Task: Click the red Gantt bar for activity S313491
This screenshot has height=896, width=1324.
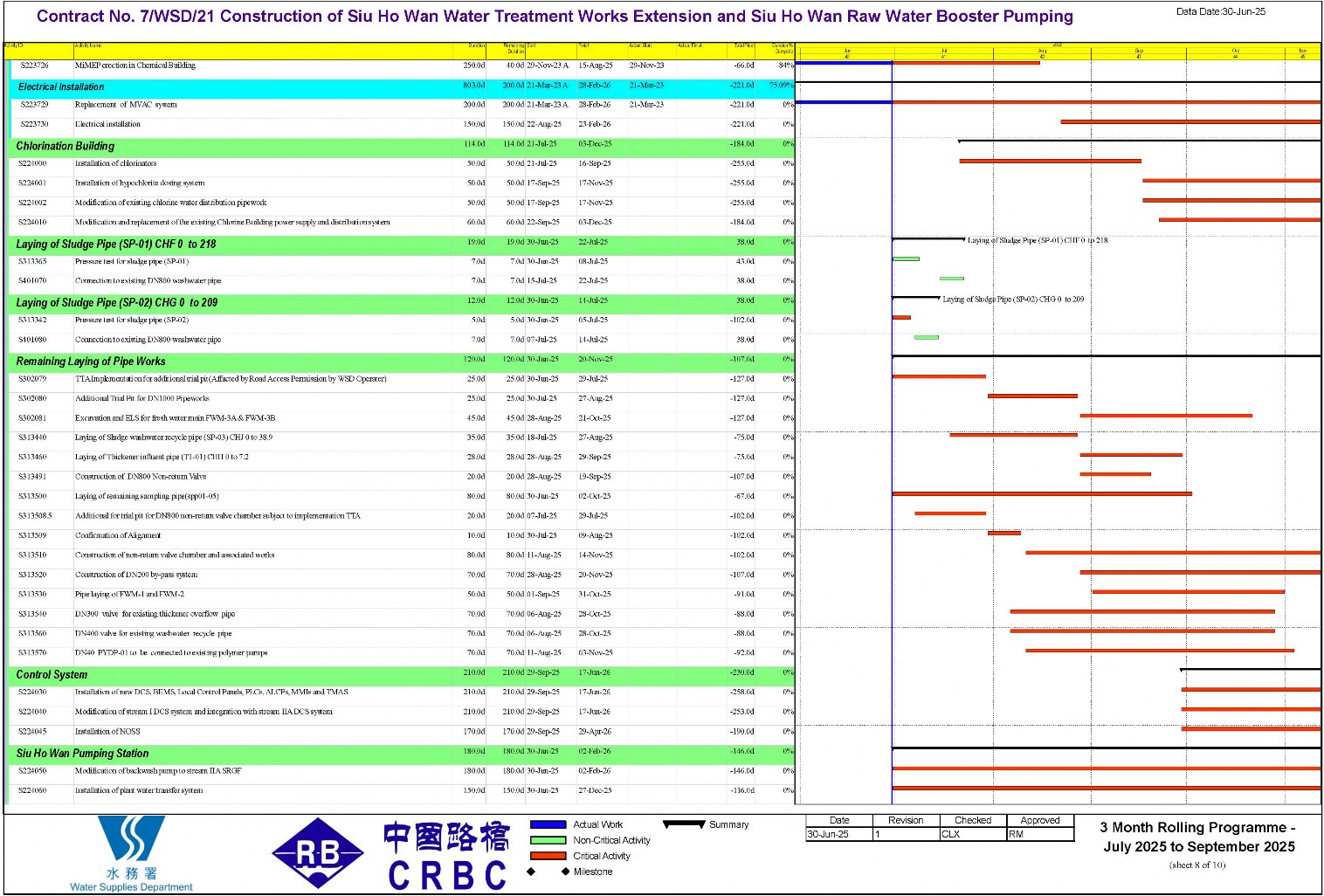Action: [x=1115, y=474]
